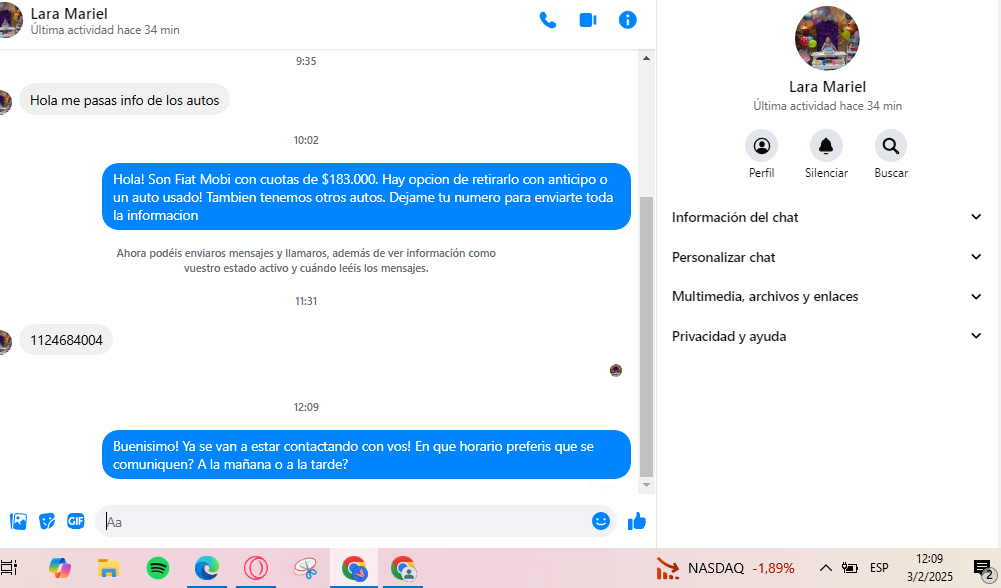Open the GIF picker
This screenshot has height=588, width=1001.
pyautogui.click(x=76, y=521)
